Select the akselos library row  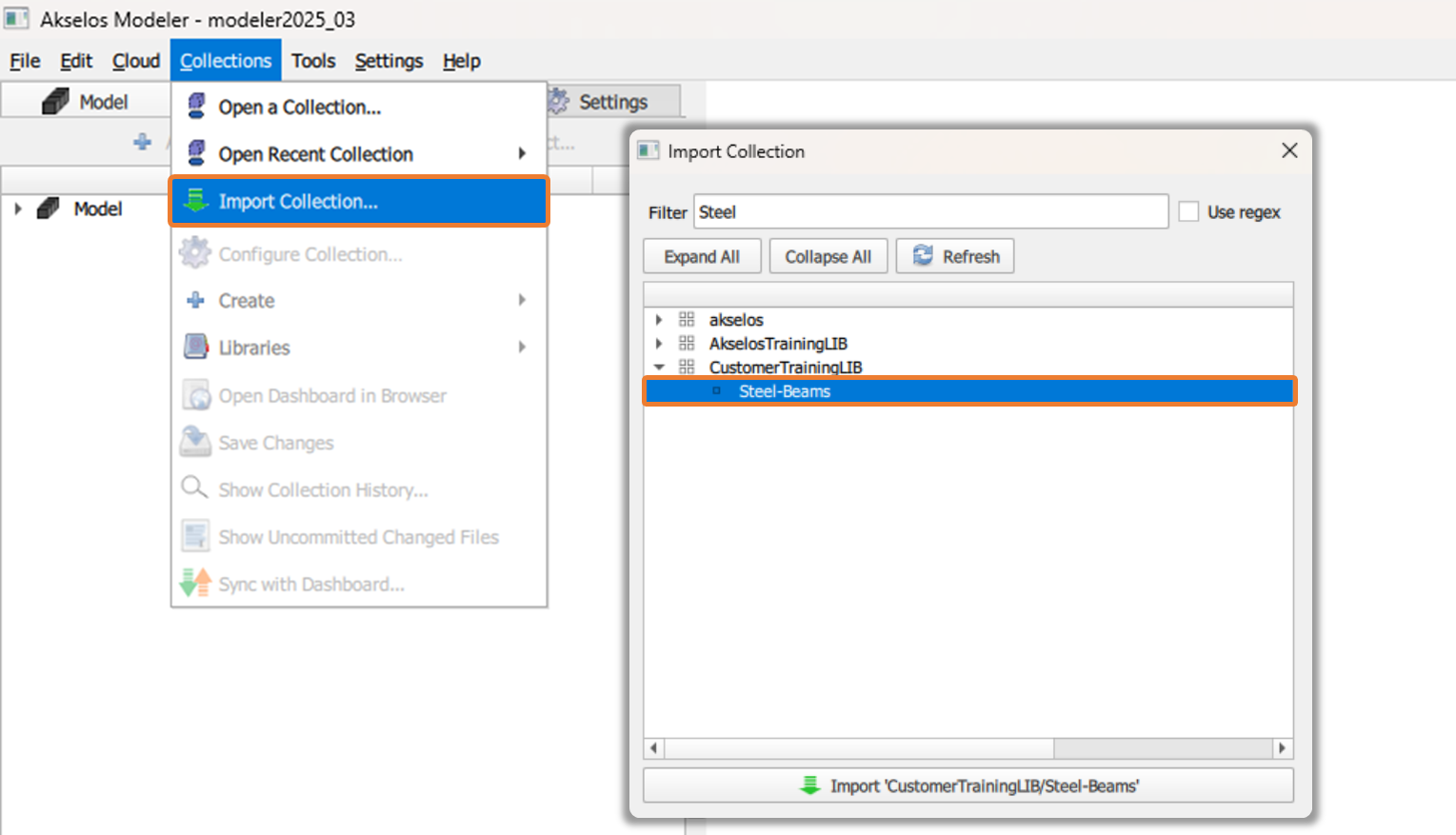tap(968, 320)
